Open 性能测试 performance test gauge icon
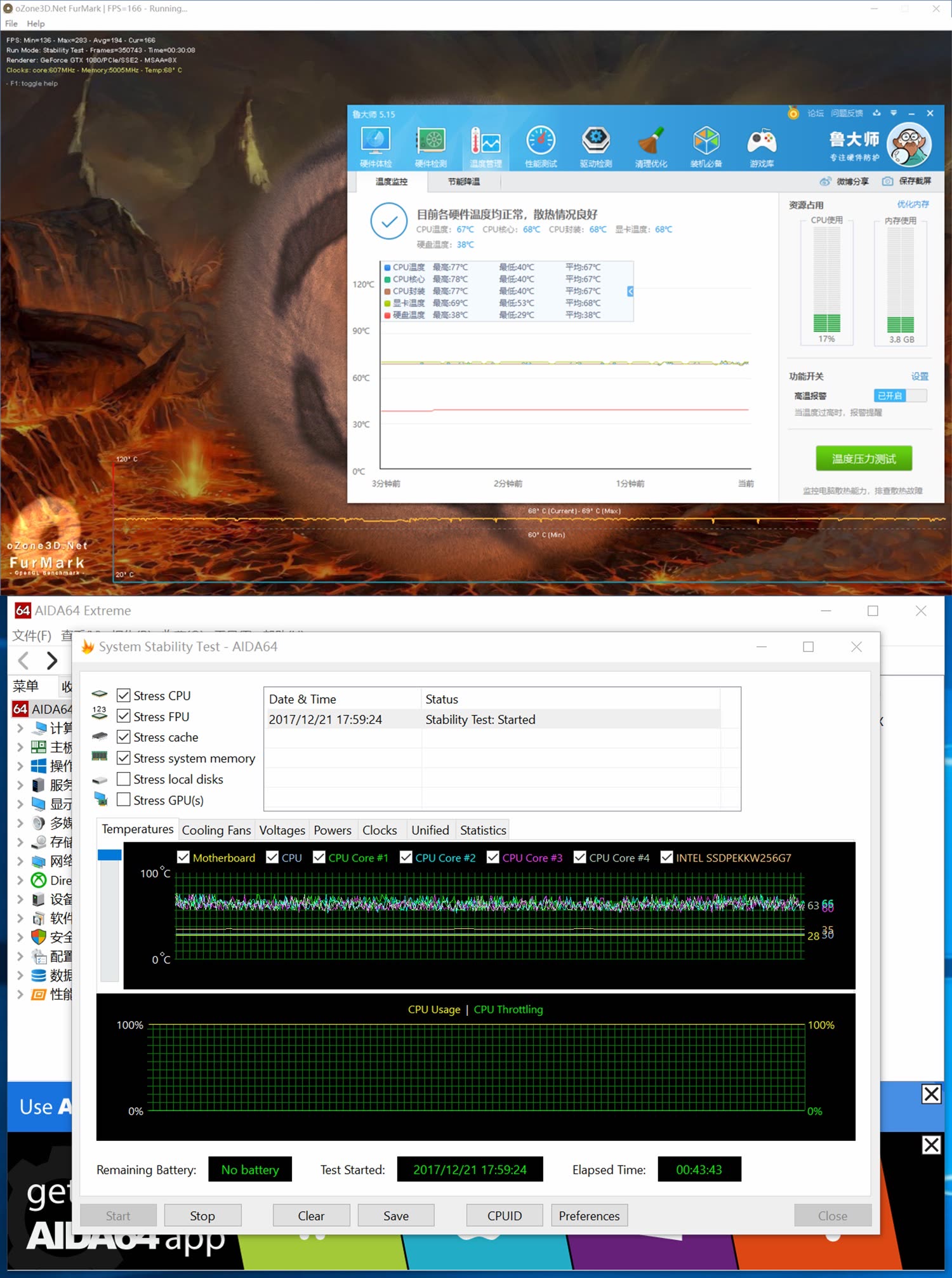The width and height of the screenshot is (952, 1278). (541, 146)
